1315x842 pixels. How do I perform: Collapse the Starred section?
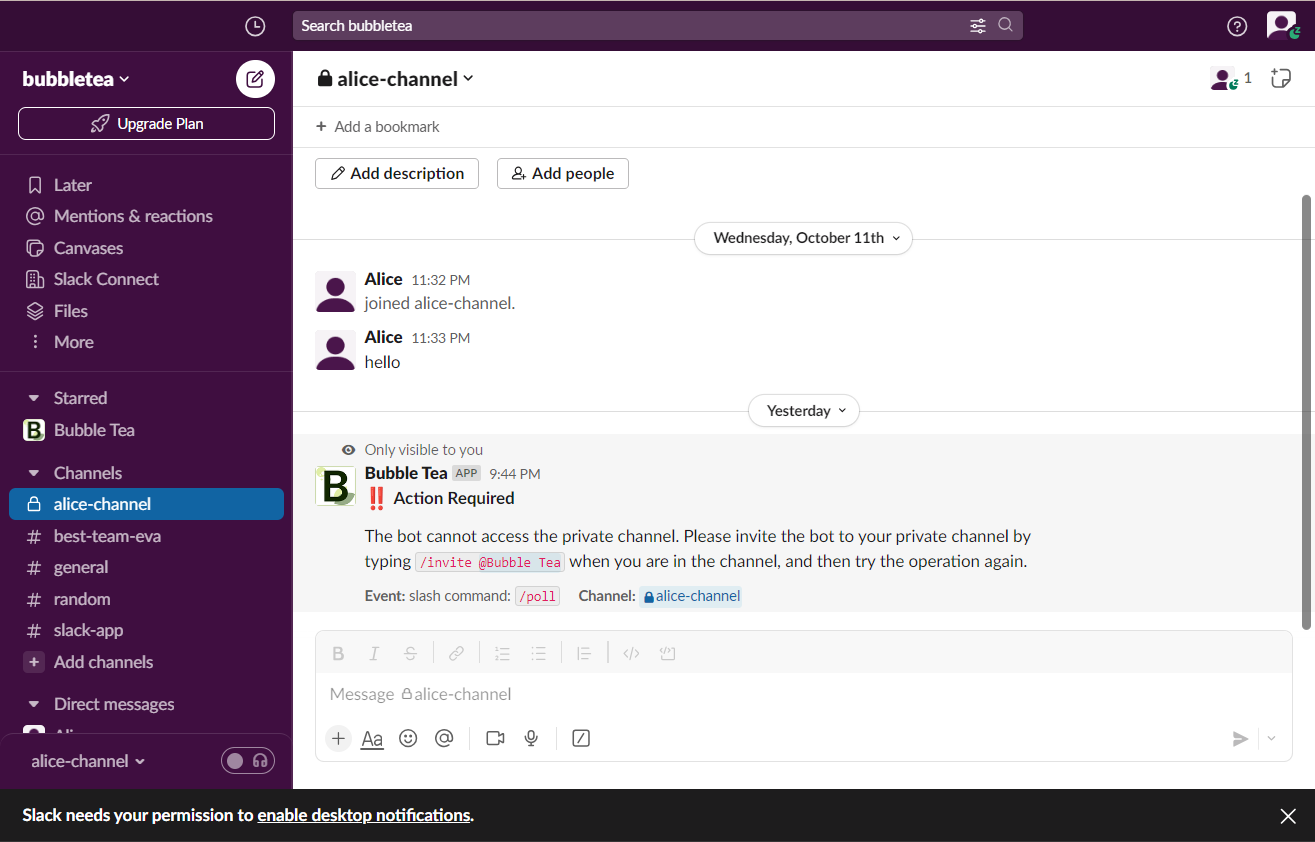[33, 398]
